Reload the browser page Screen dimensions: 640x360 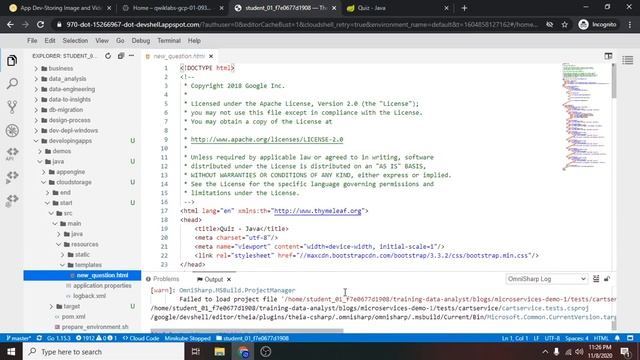(x=40, y=24)
